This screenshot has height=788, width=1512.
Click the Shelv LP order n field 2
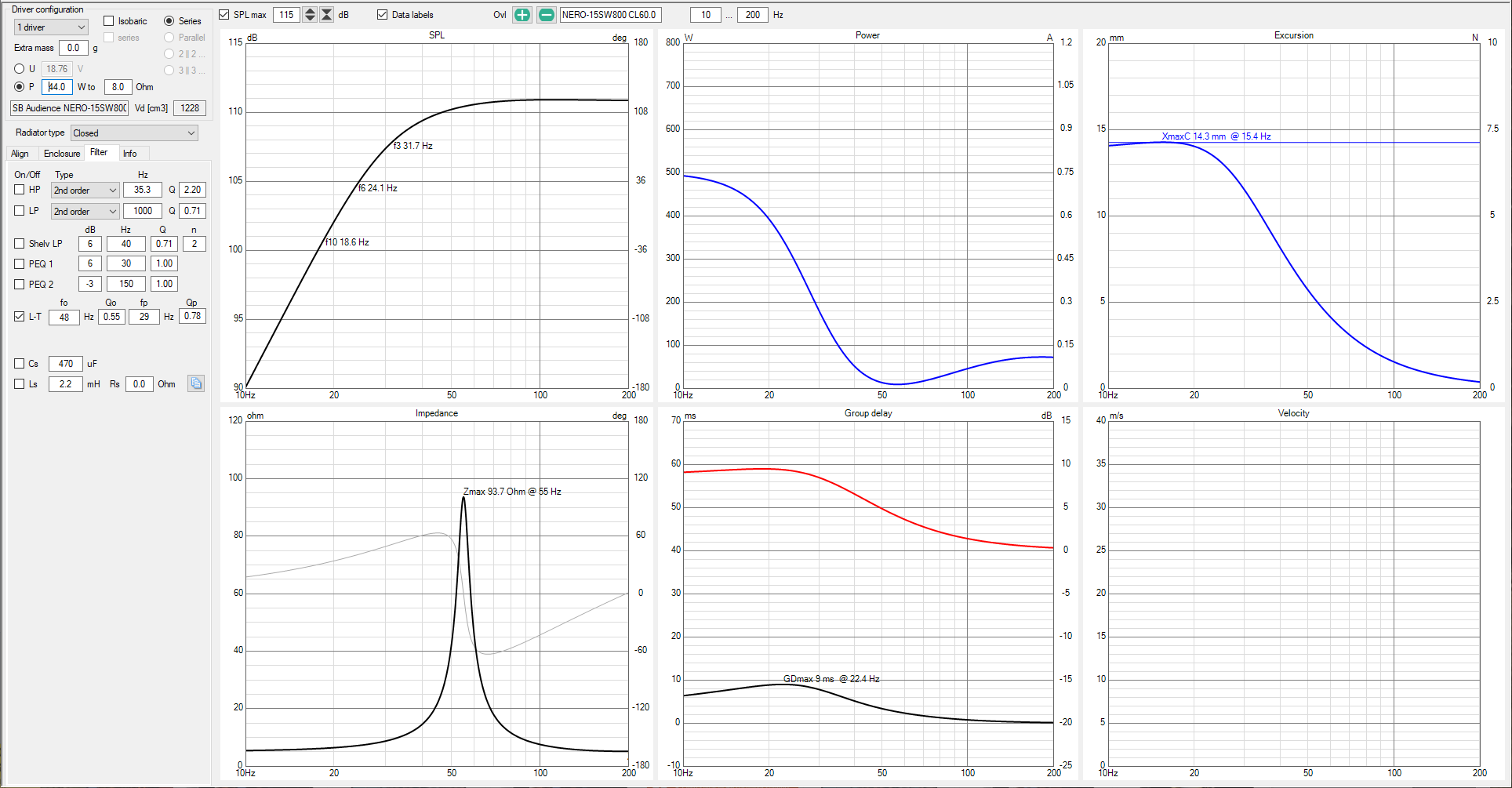coord(194,244)
